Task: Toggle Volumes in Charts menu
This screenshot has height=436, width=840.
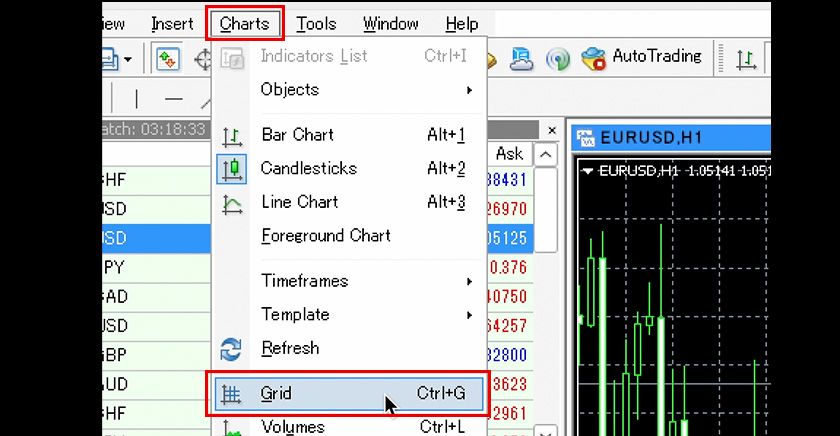Action: pyautogui.click(x=349, y=426)
